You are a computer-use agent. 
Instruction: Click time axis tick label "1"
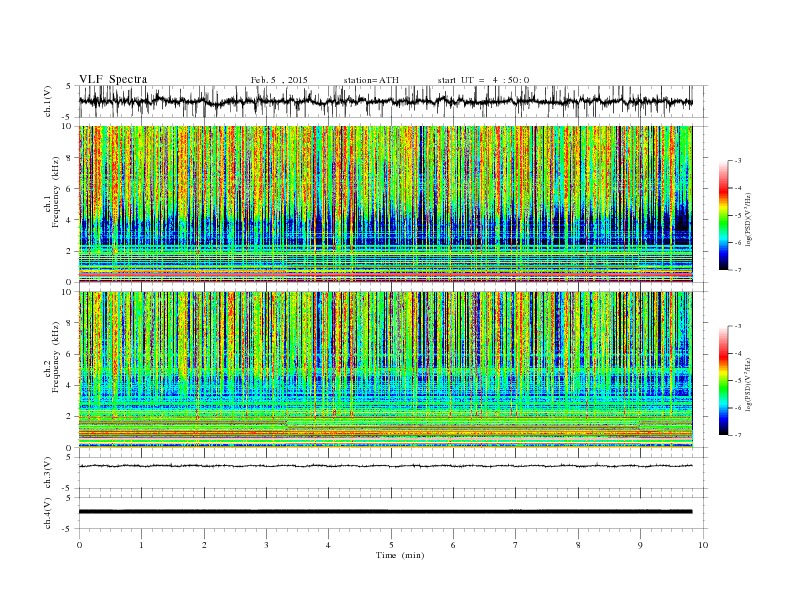click(141, 545)
